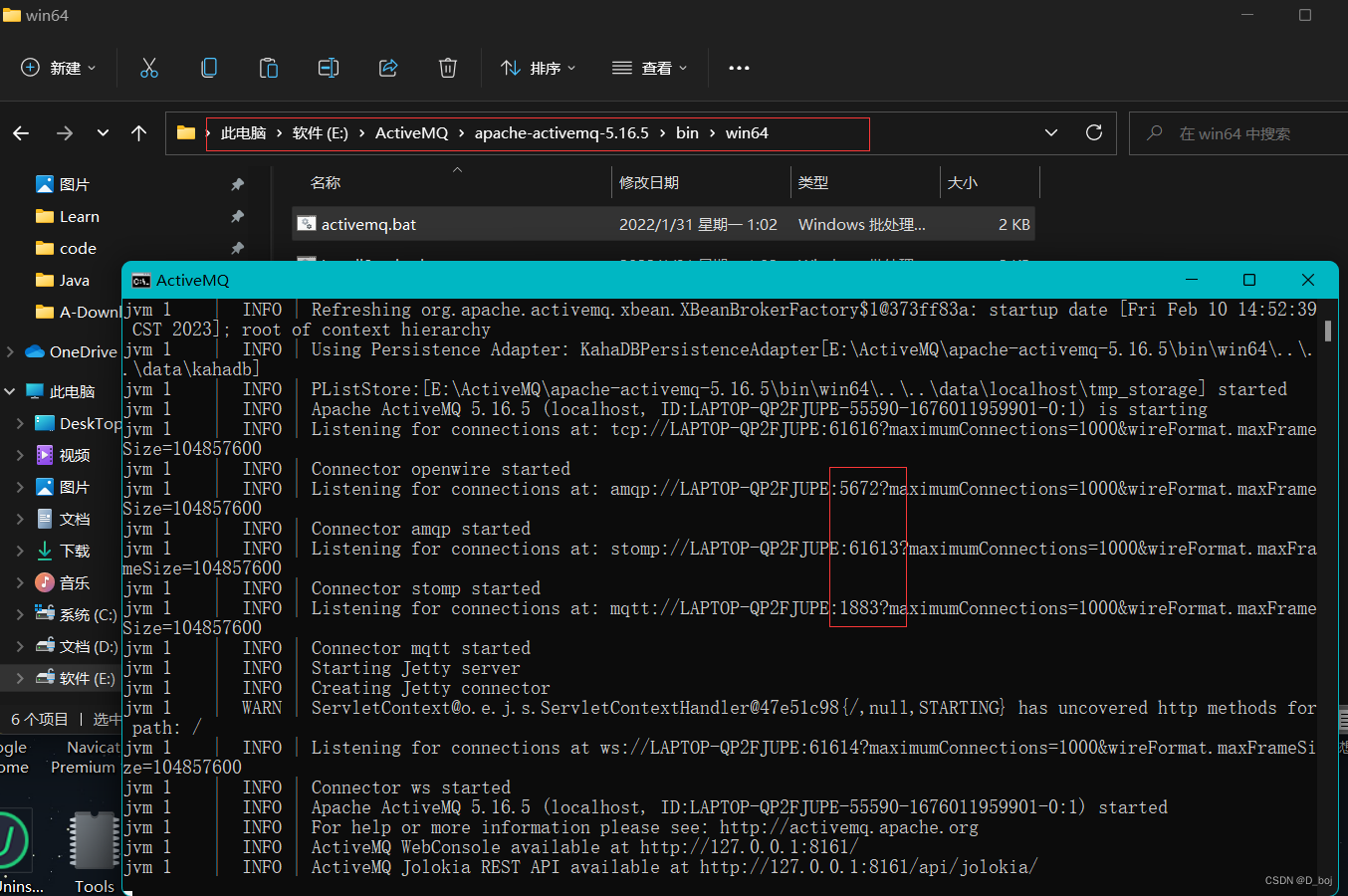
Task: Click the folder icon in address bar
Action: click(x=186, y=132)
